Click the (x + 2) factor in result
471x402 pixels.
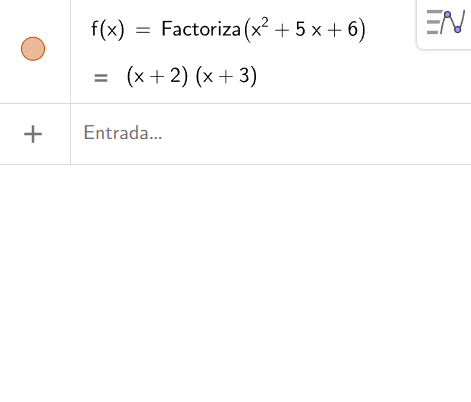157,76
